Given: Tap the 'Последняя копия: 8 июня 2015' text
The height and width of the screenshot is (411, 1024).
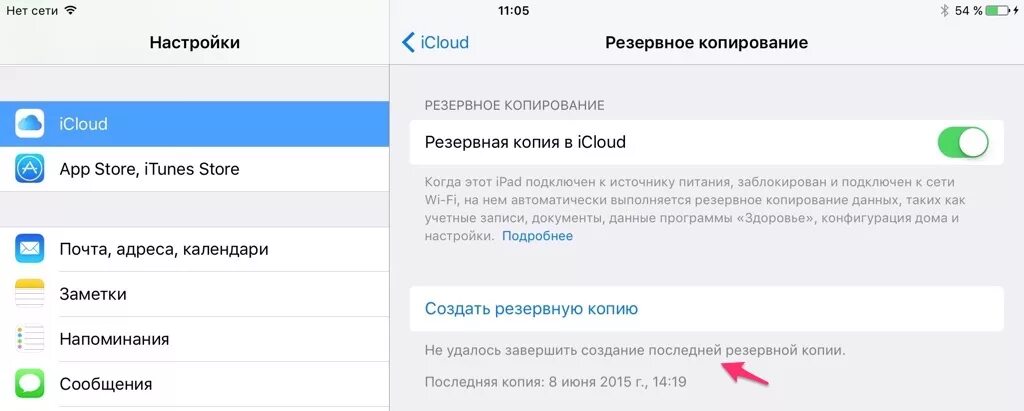Looking at the screenshot, I should click(555, 381).
